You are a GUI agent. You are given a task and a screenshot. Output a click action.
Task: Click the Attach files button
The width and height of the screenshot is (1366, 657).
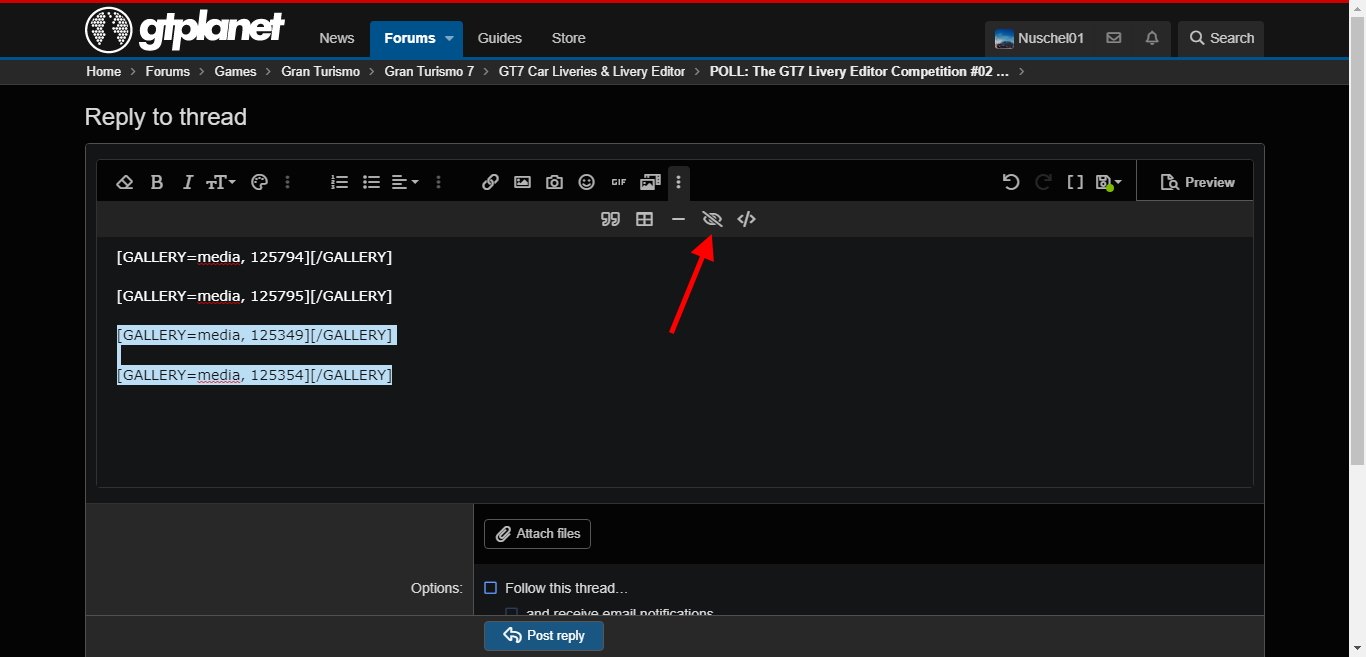pyautogui.click(x=537, y=534)
